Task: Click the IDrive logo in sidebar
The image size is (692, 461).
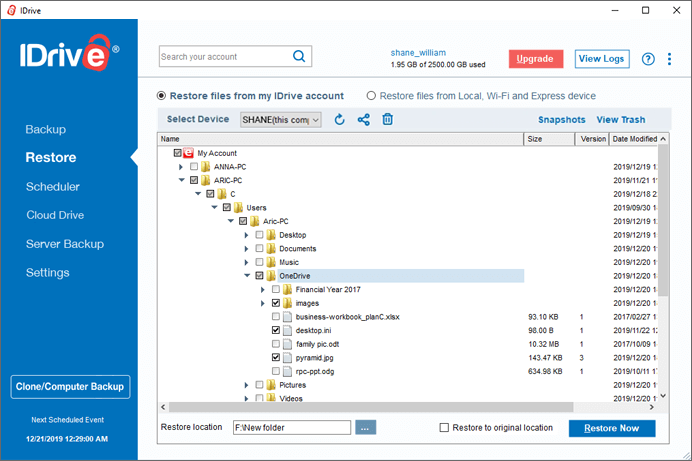Action: [69, 52]
